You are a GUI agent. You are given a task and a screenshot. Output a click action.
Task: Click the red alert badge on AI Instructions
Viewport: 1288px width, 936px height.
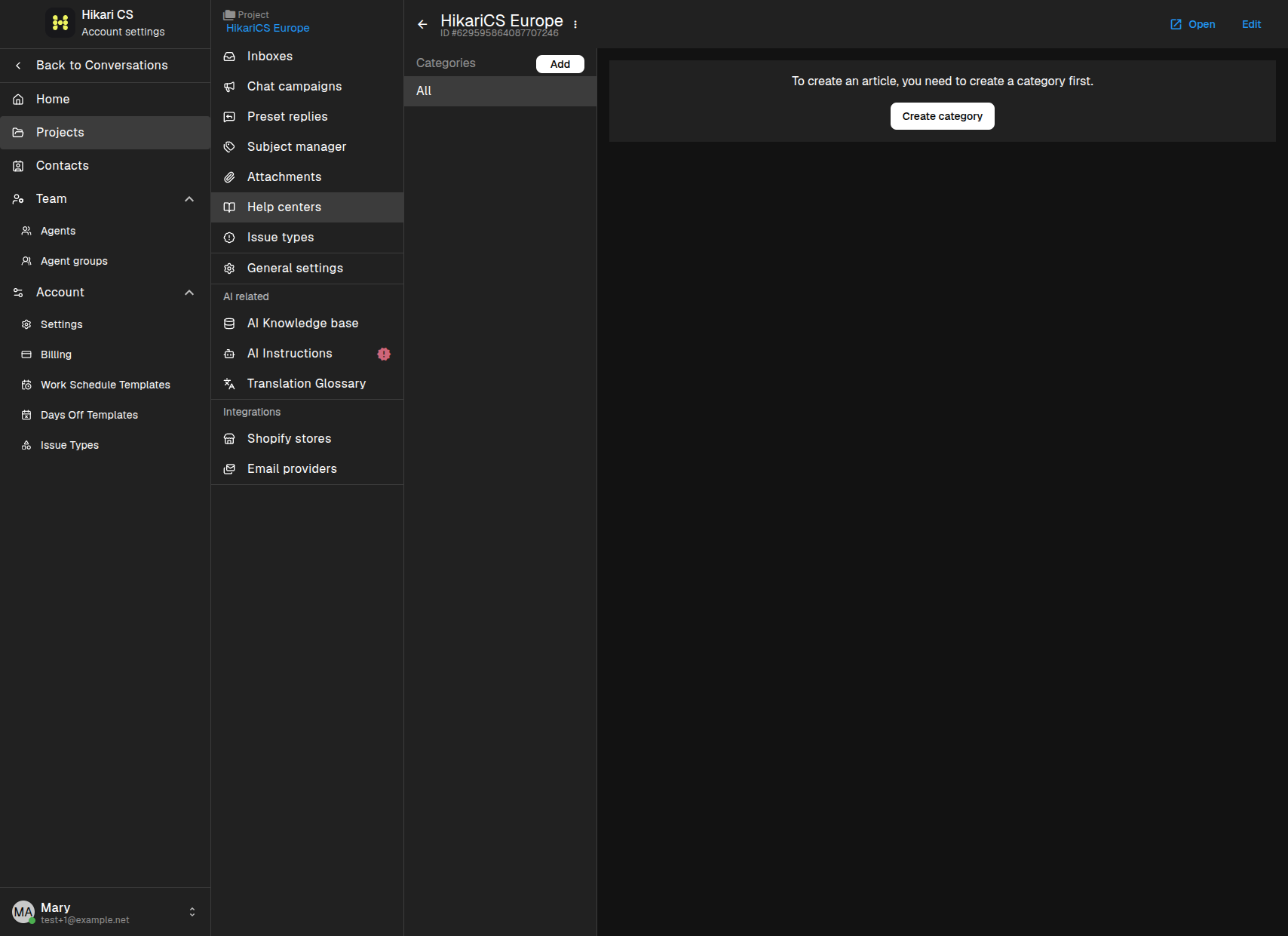tap(384, 354)
